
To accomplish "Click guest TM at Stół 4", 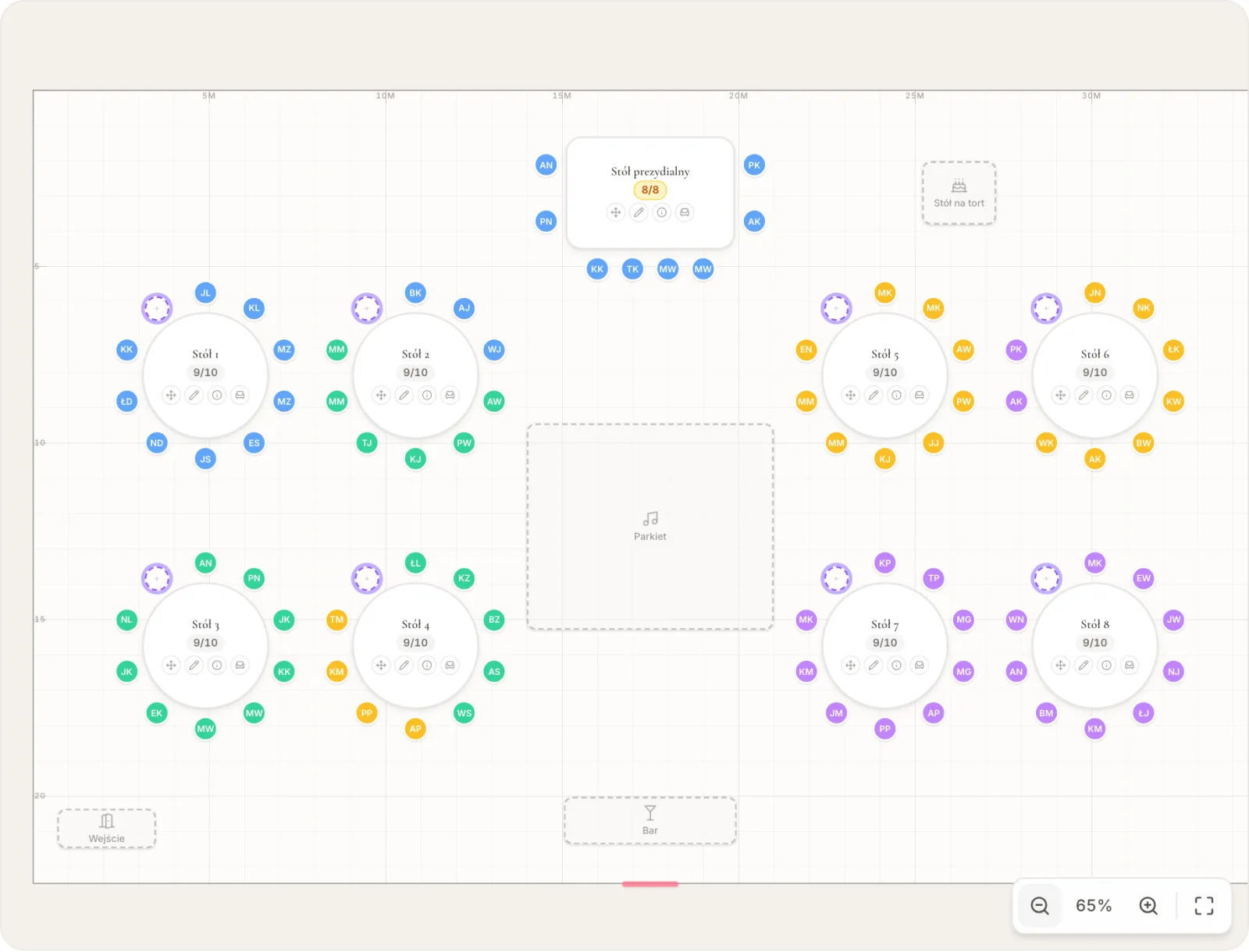I will (x=336, y=620).
